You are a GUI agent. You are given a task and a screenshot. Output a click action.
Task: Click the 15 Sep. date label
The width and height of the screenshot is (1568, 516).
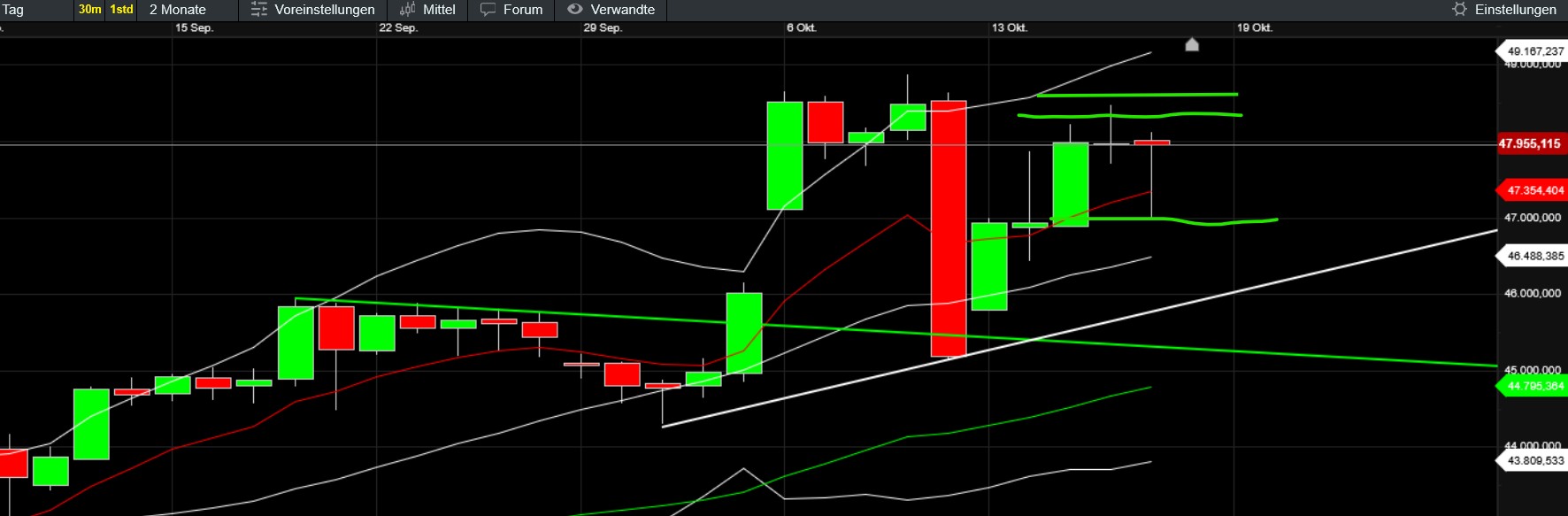click(194, 28)
